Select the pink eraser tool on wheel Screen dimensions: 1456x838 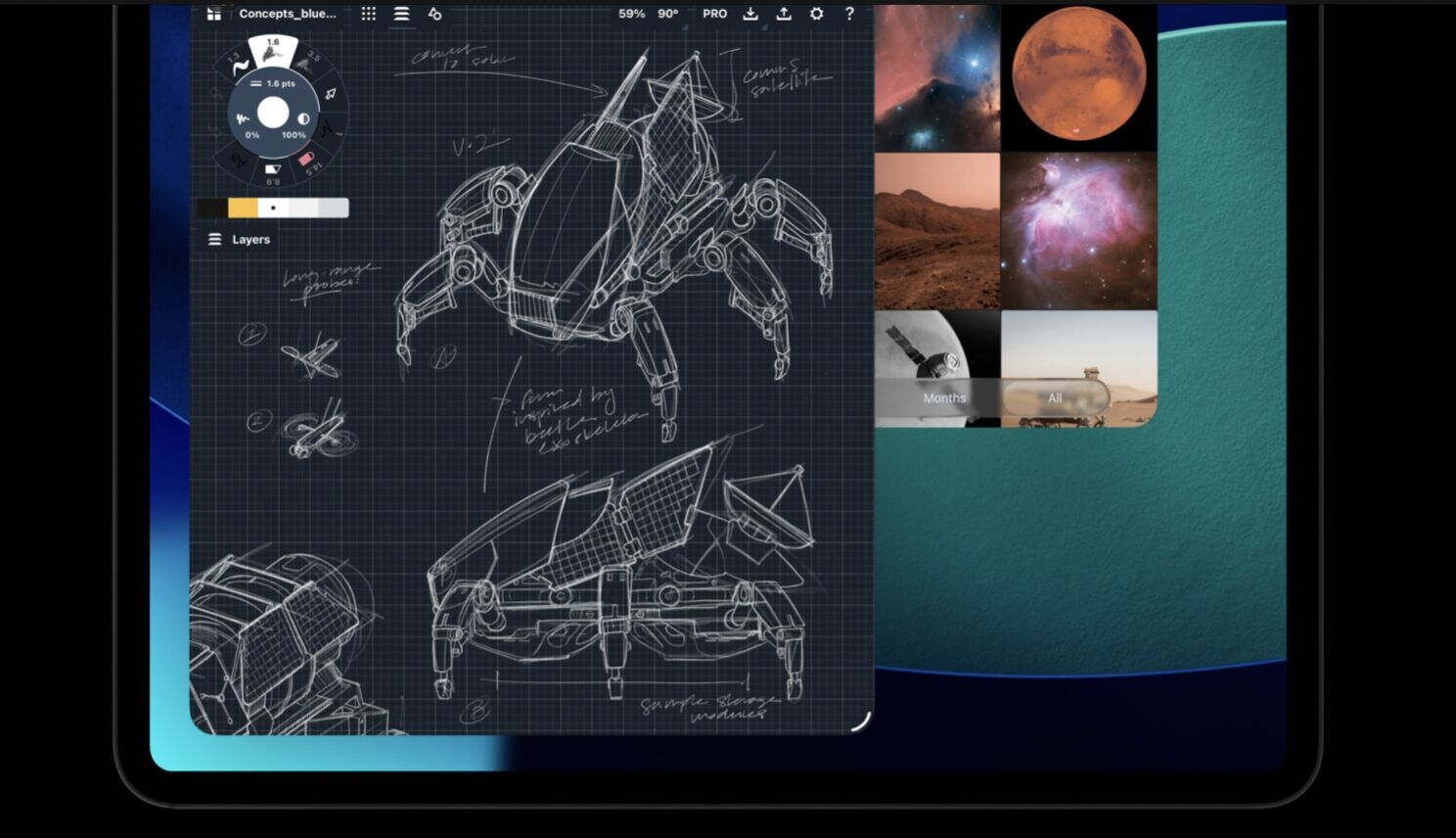[306, 160]
